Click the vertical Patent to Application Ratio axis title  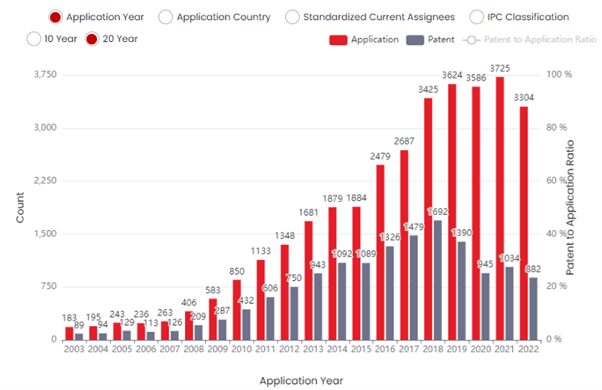(x=570, y=207)
